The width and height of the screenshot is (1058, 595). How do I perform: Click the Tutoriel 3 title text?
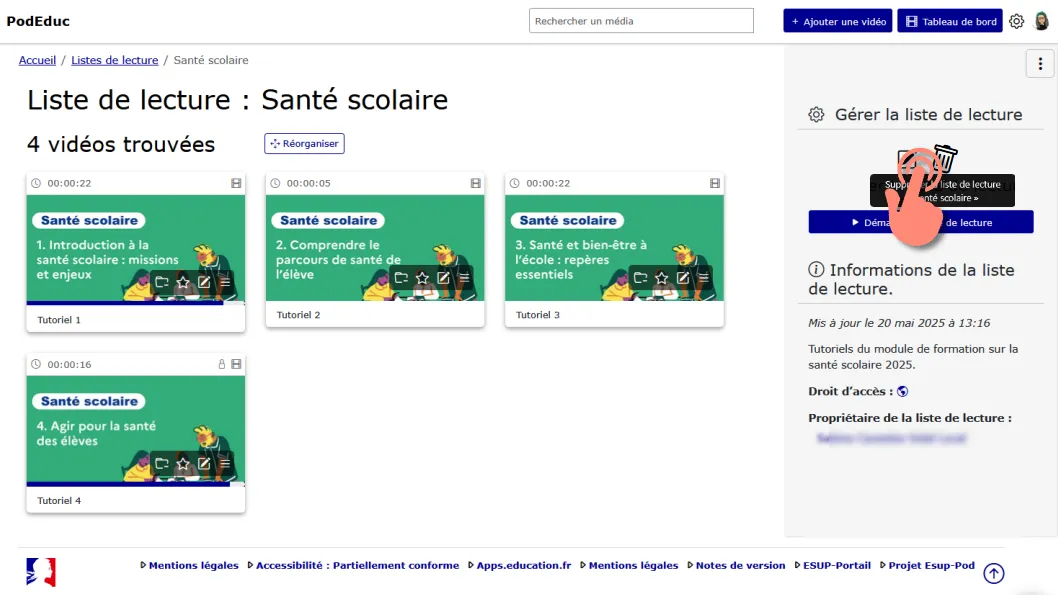[538, 314]
